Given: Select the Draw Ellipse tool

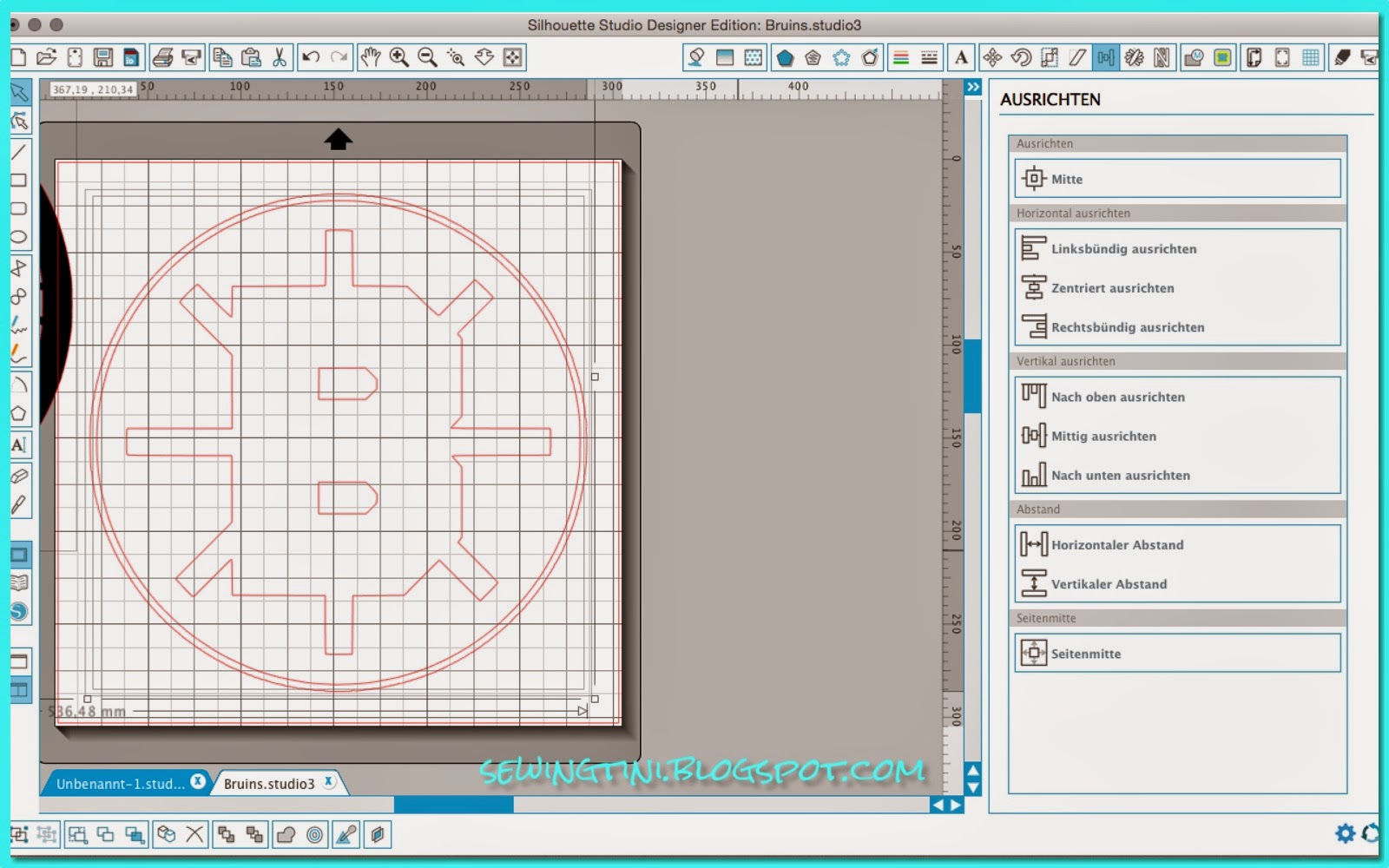Looking at the screenshot, I should (x=19, y=237).
